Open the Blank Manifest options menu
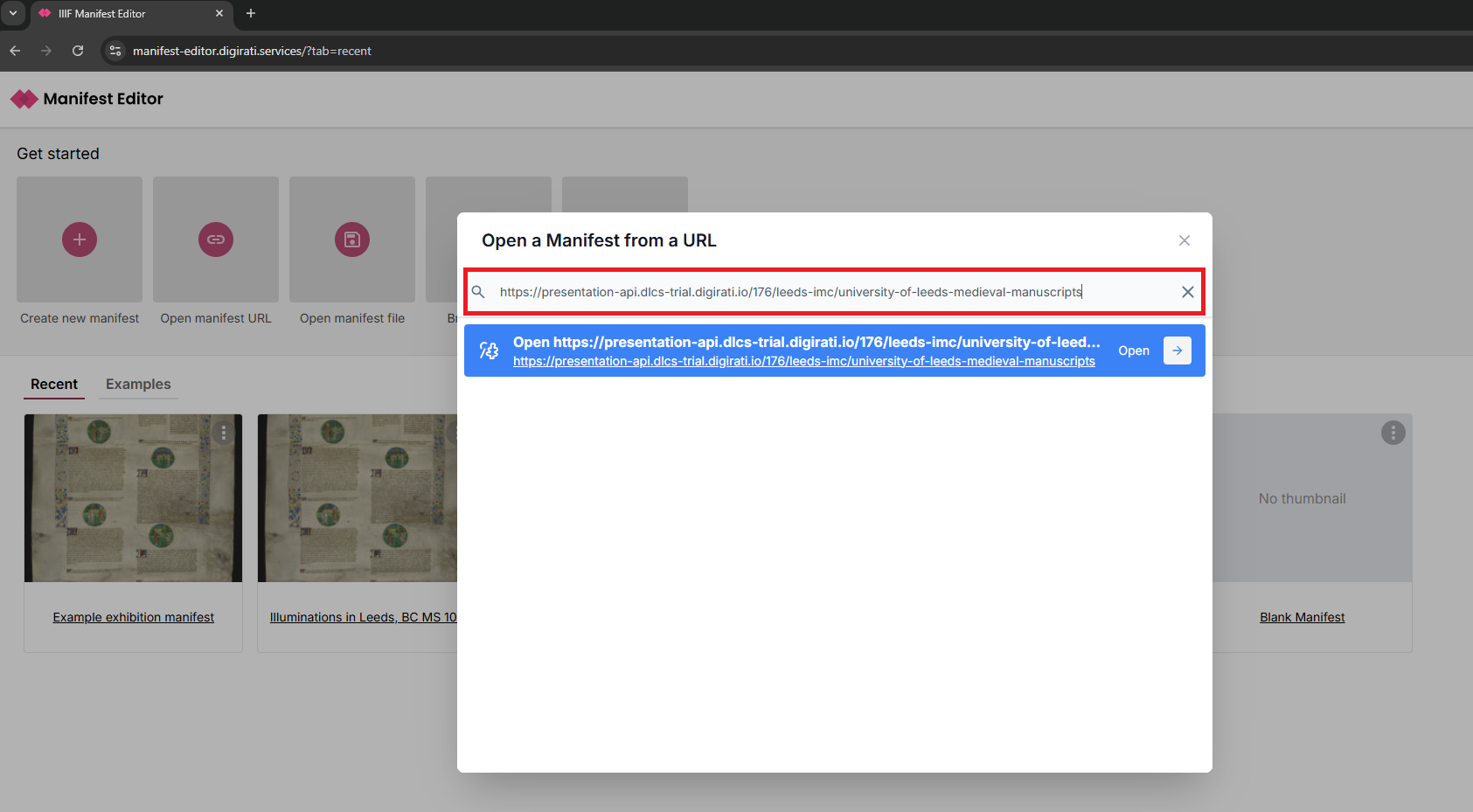This screenshot has height=812, width=1473. pos(1393,433)
